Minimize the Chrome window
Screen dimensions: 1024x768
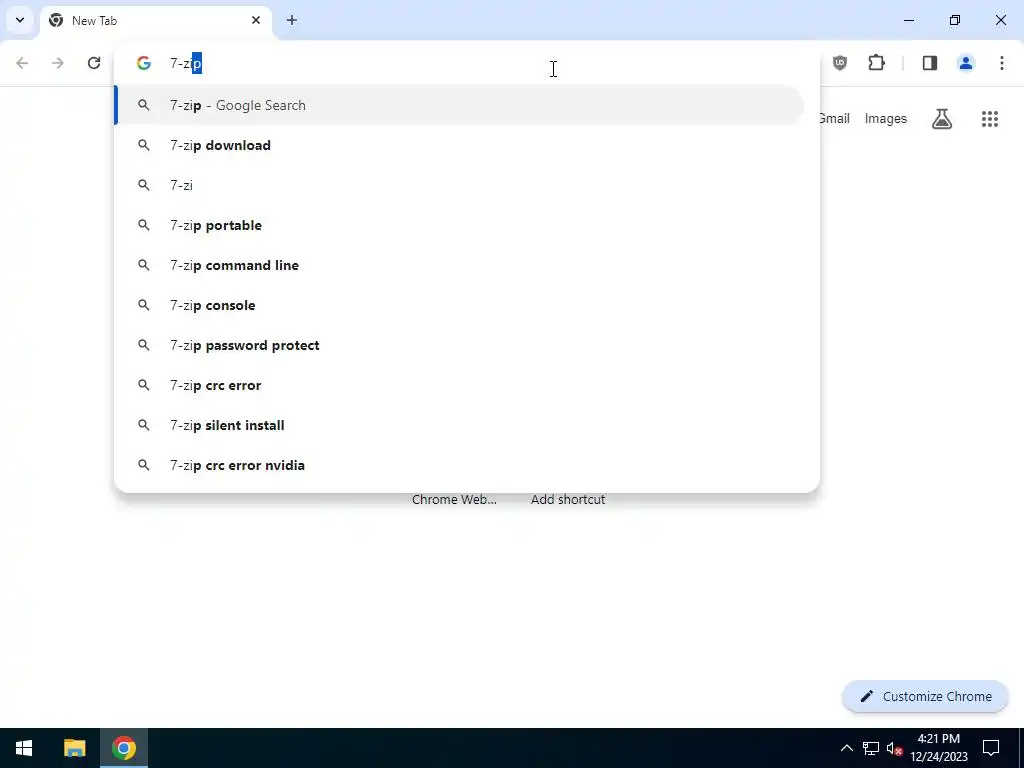pyautogui.click(x=908, y=20)
